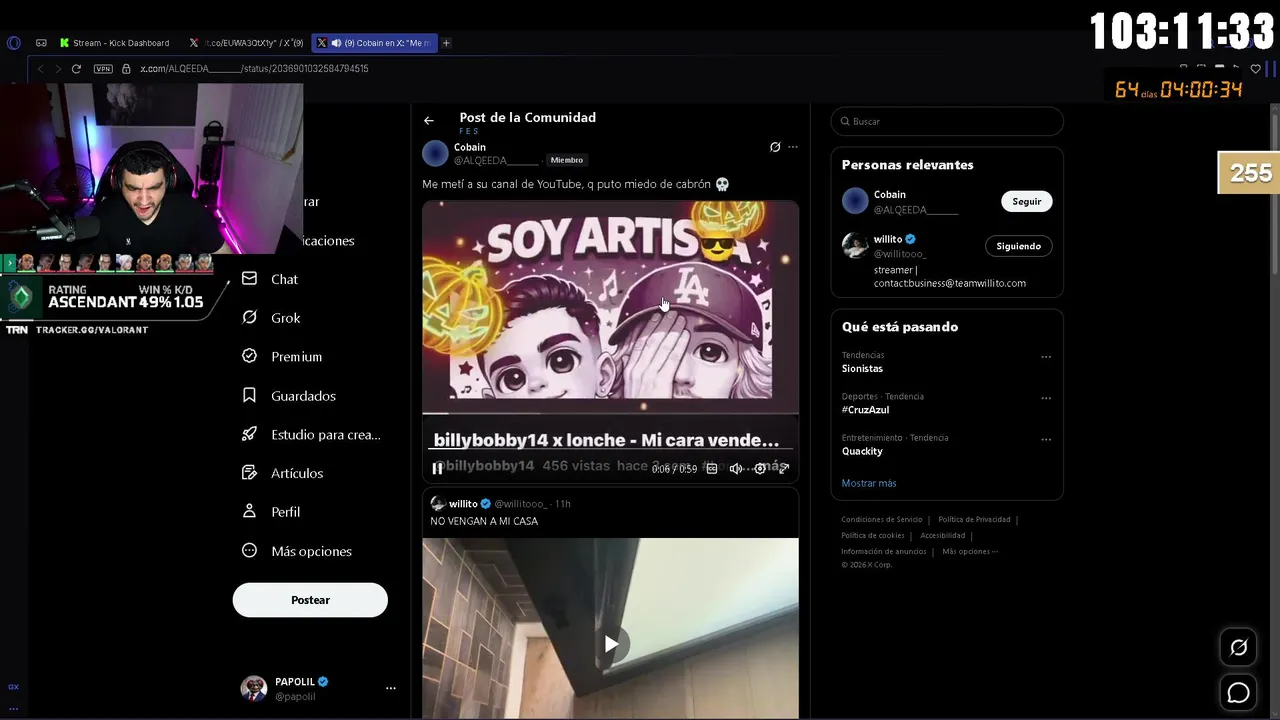Click the site lock icon in address bar
Screen dimensions: 1280x720
point(126,69)
